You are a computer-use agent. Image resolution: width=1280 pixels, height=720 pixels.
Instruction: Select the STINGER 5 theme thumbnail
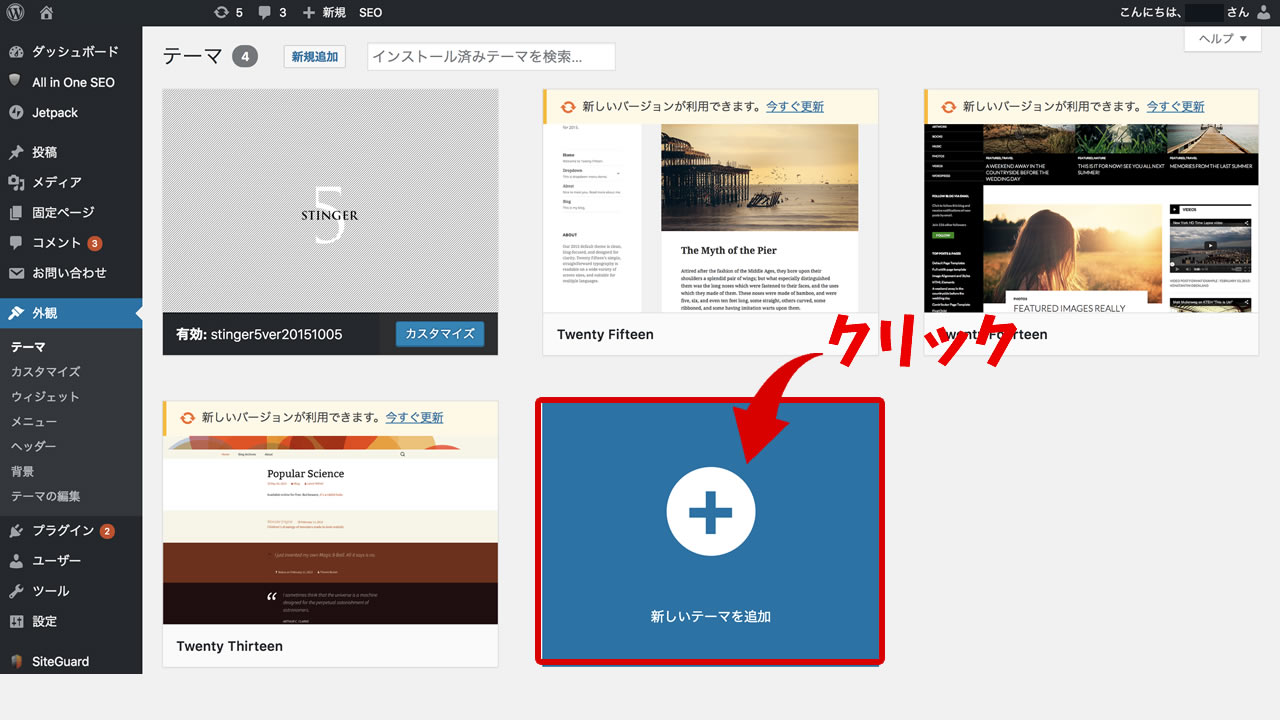pos(330,200)
